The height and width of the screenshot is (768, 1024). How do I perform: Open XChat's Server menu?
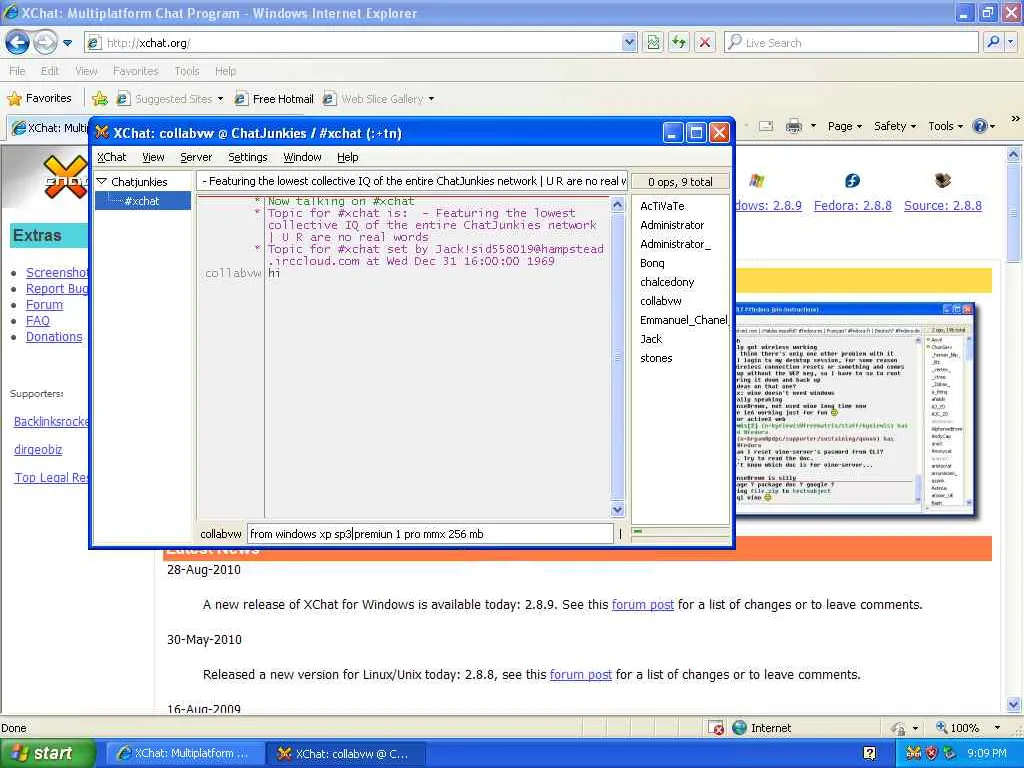(x=196, y=157)
